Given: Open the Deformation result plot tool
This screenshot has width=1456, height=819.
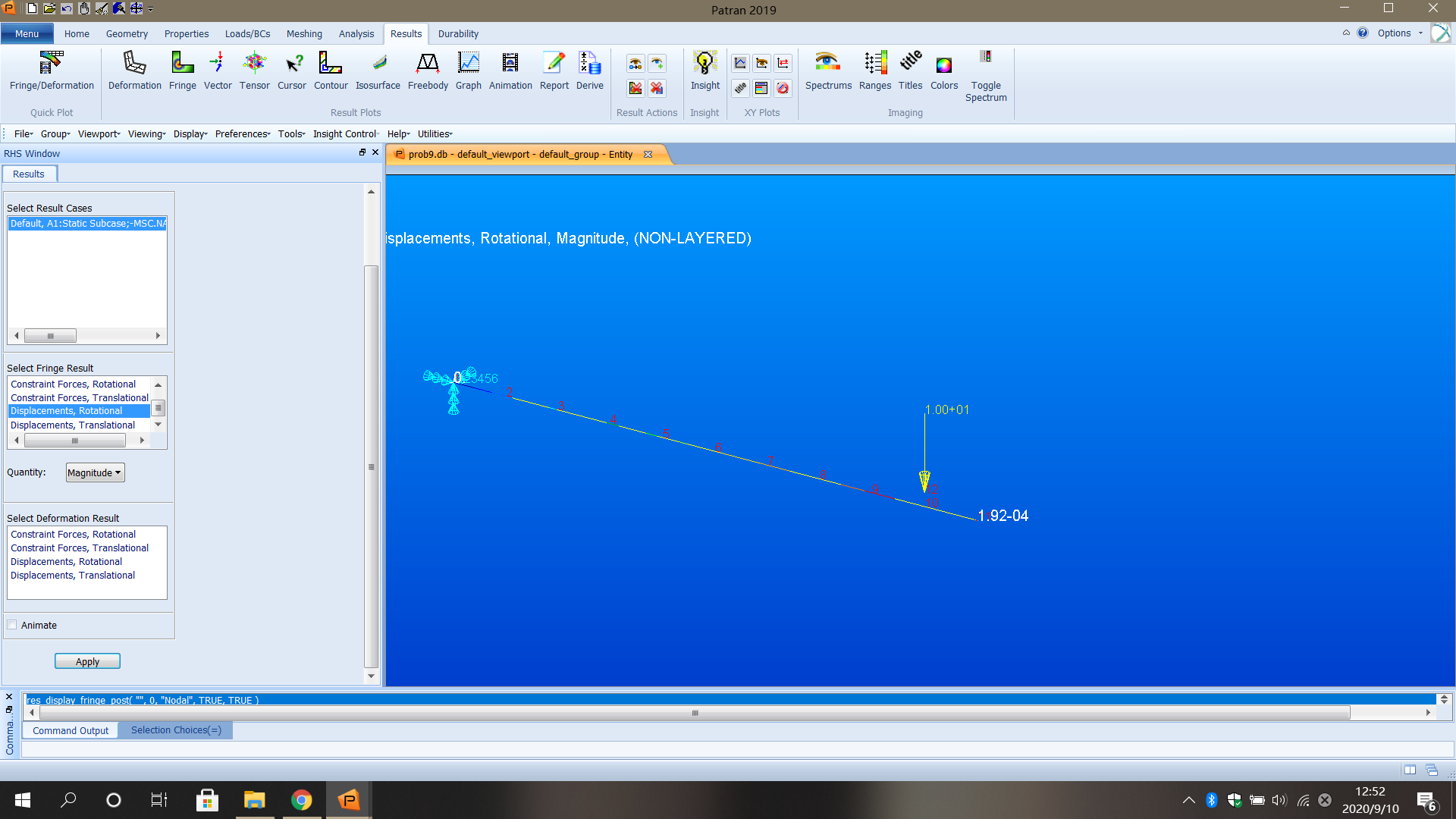Looking at the screenshot, I should (134, 70).
